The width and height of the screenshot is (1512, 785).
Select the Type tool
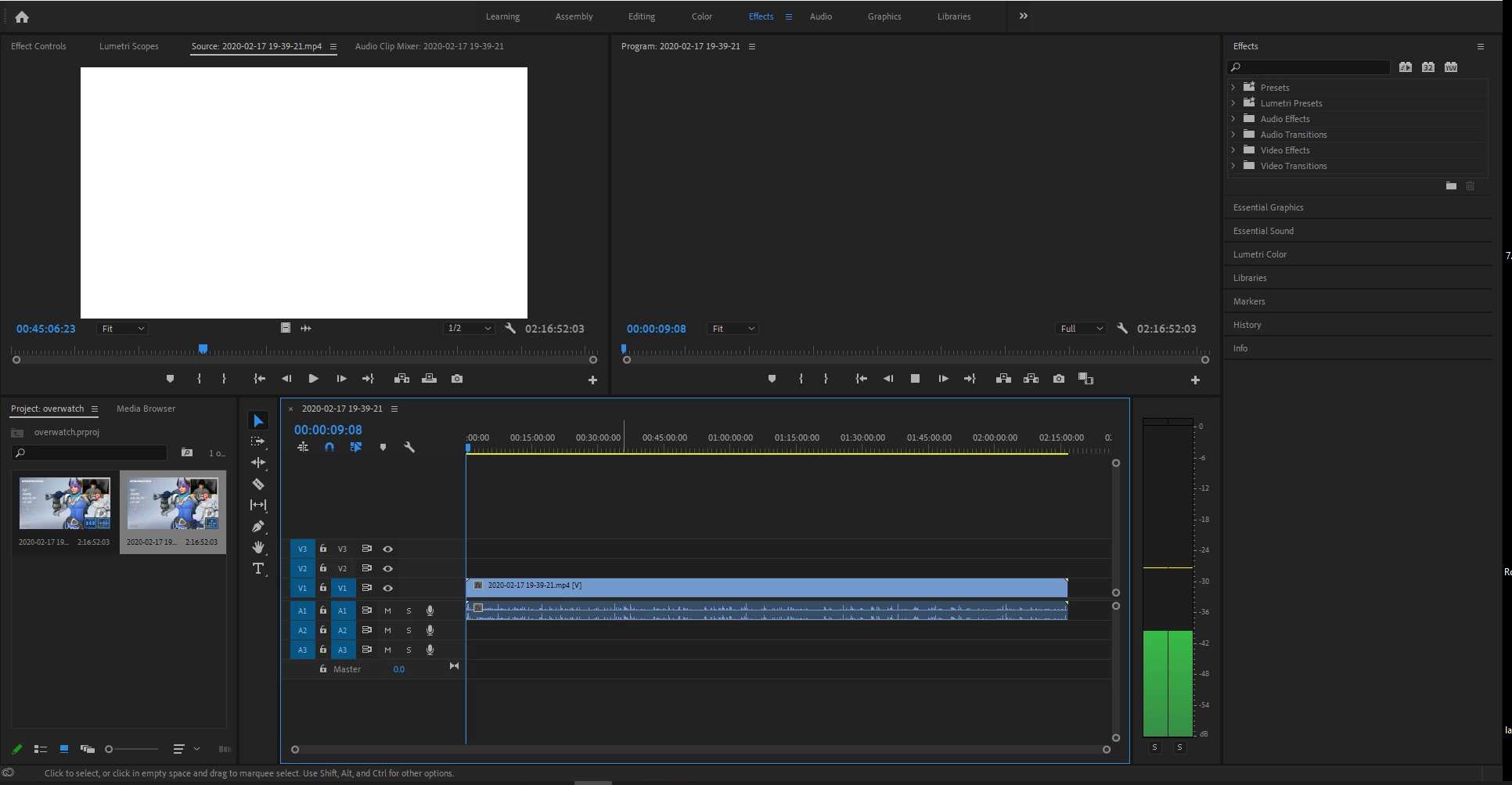pyautogui.click(x=258, y=568)
